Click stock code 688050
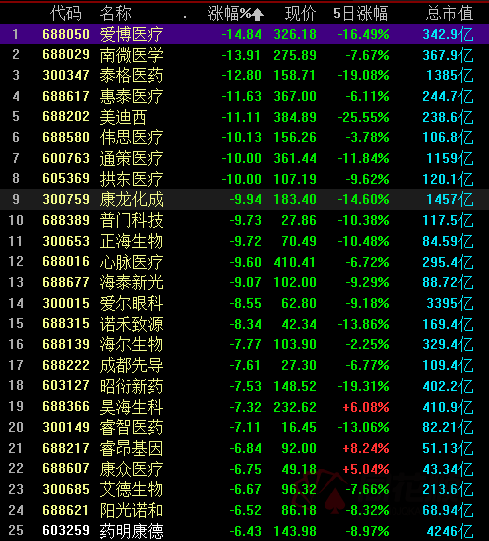The image size is (489, 541). coord(66,34)
